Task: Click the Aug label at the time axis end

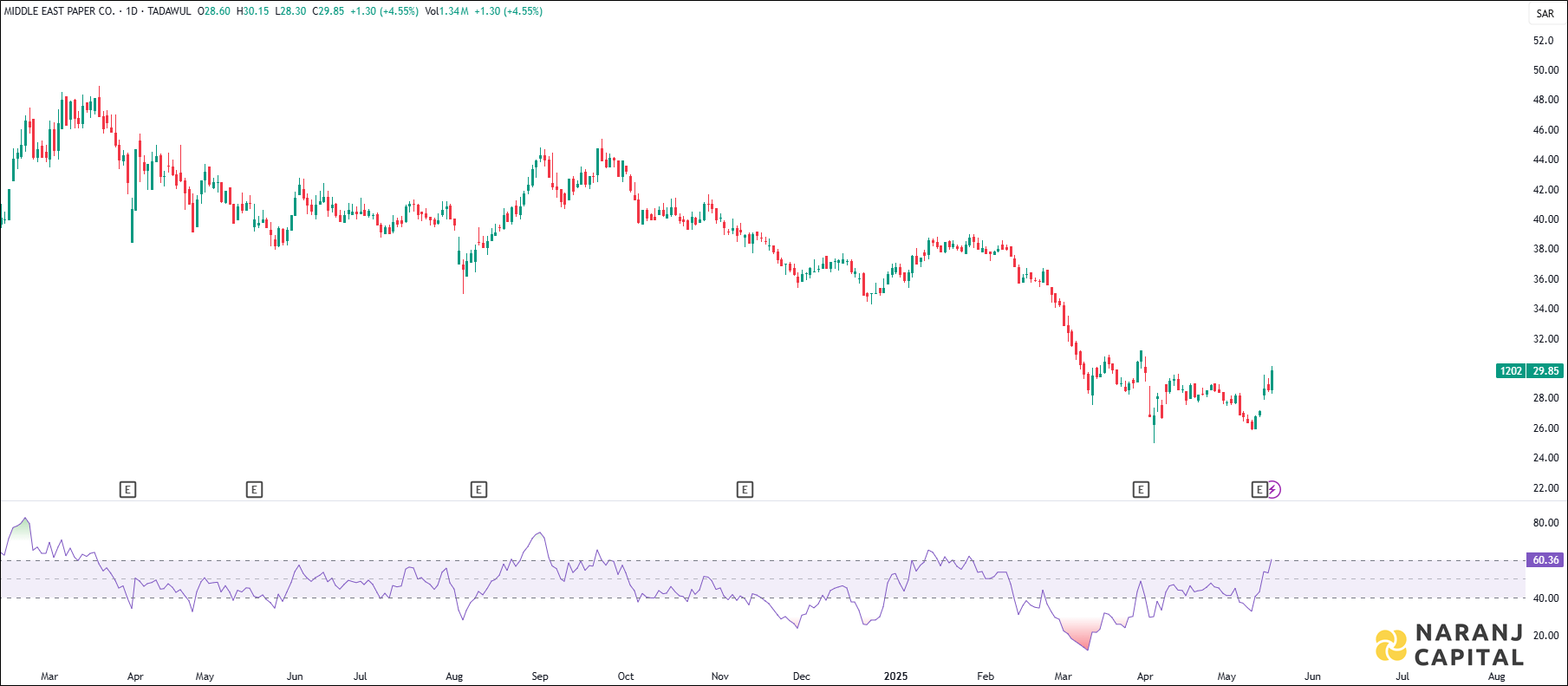Action: (1497, 676)
